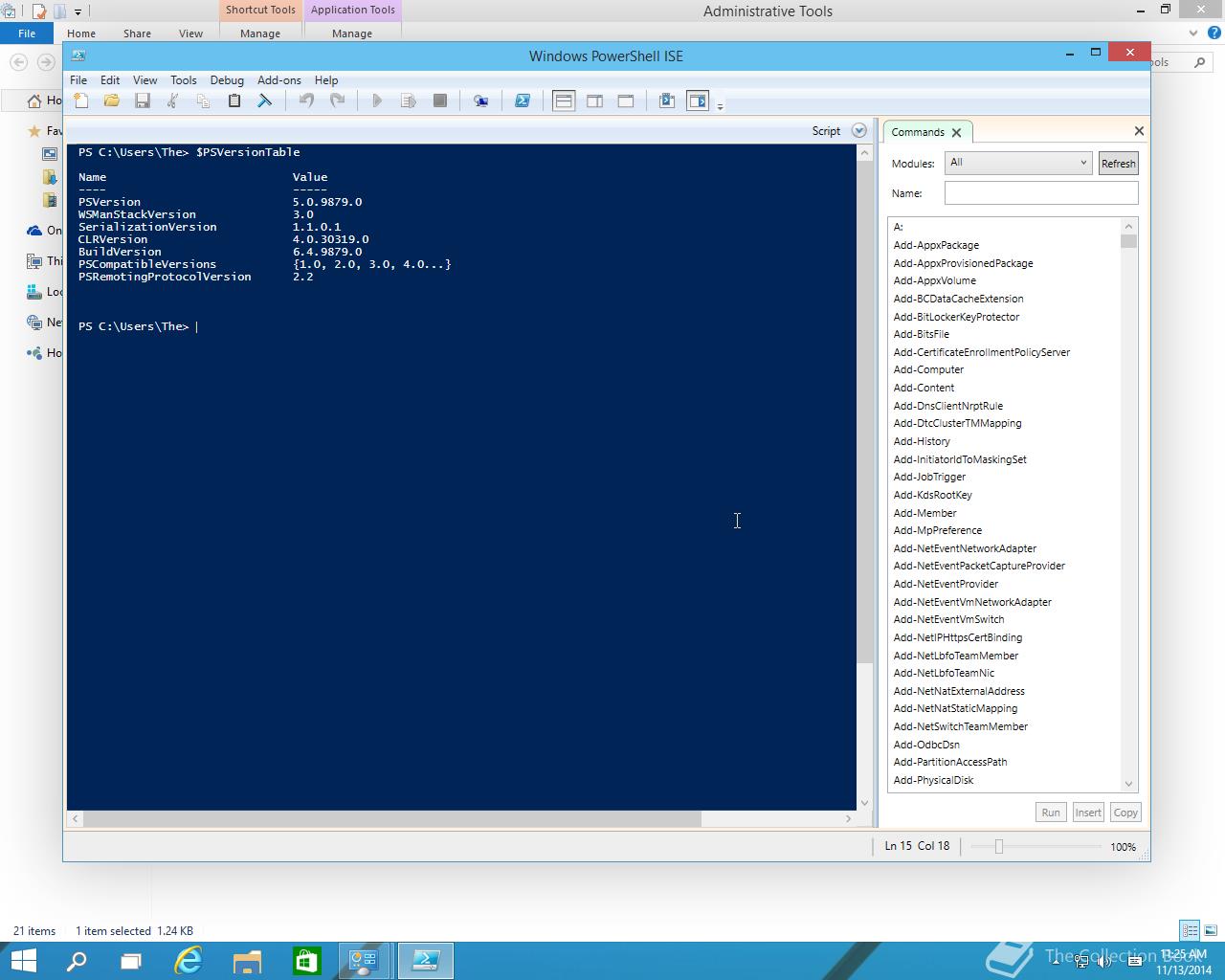
Task: Select Add-JobTrigger command
Action: pos(929,477)
